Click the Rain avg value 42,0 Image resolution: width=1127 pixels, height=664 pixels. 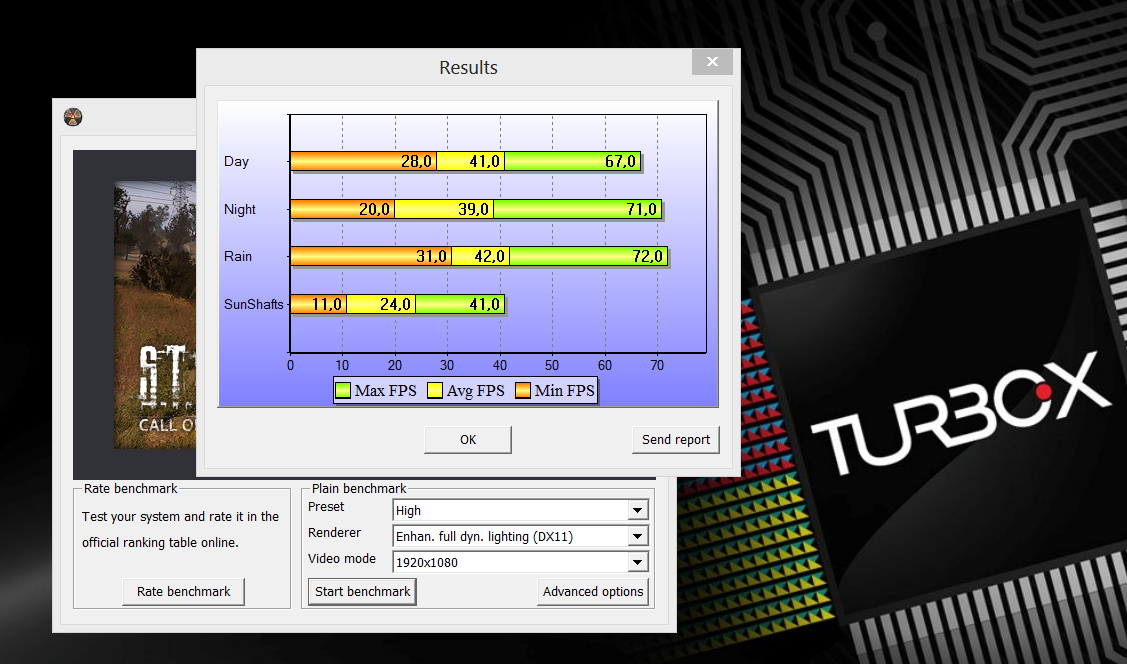(x=489, y=257)
